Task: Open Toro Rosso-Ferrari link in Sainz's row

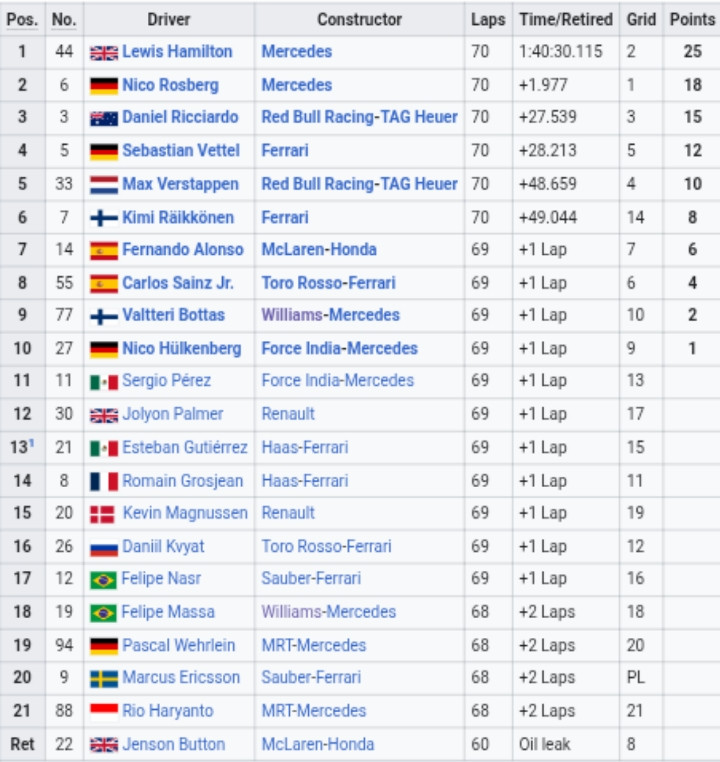Action: pyautogui.click(x=328, y=283)
